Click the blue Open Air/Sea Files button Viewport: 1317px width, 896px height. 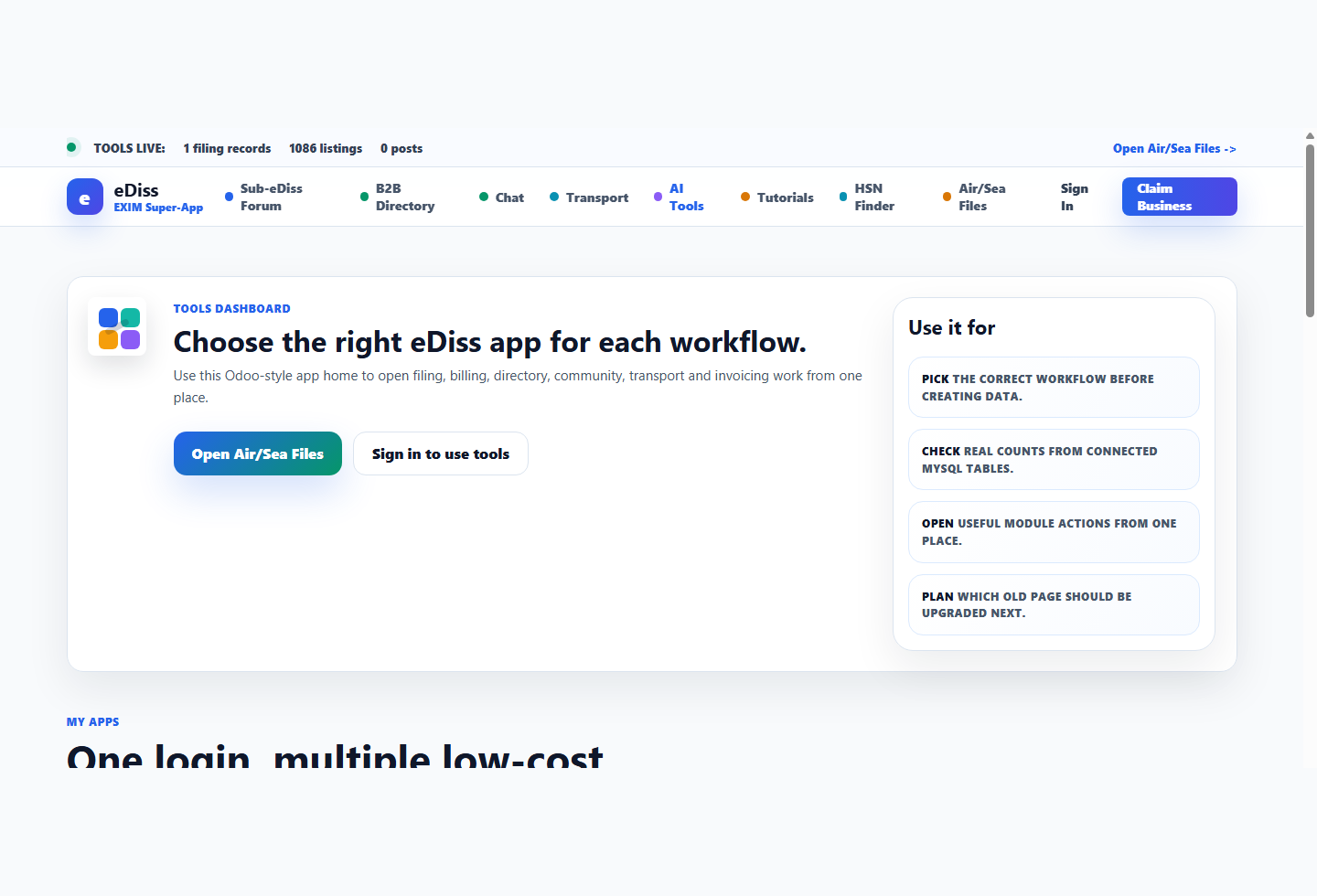coord(258,453)
